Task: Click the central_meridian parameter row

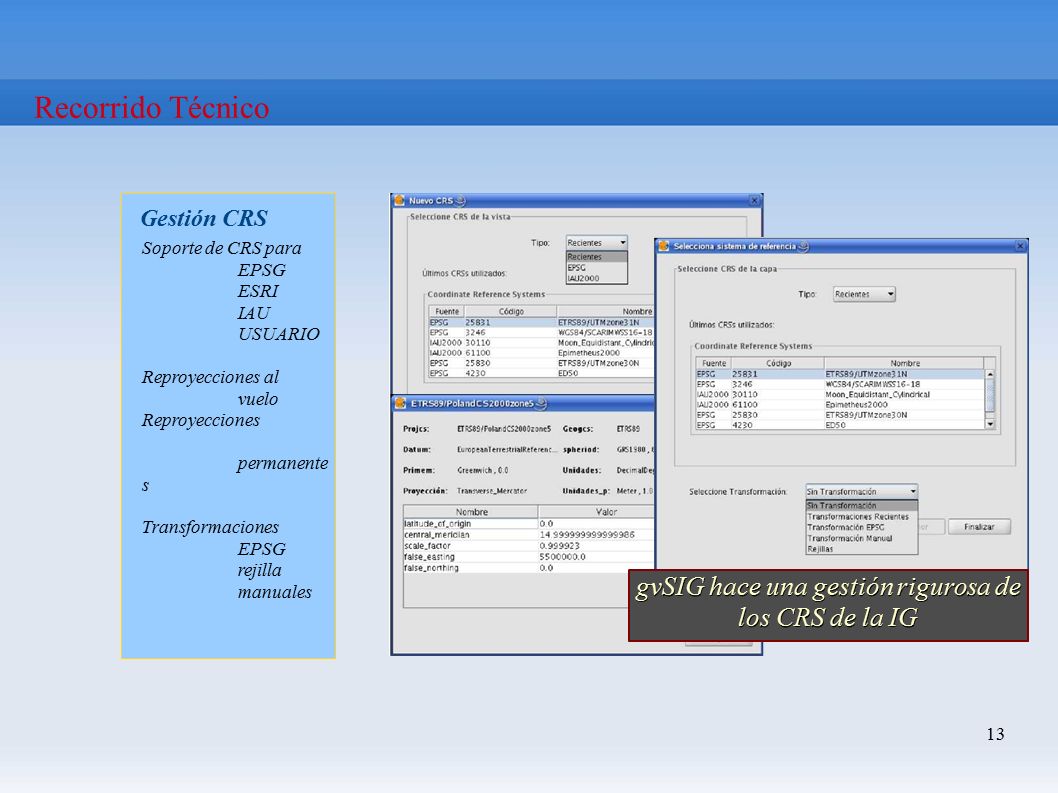Action: click(529, 535)
